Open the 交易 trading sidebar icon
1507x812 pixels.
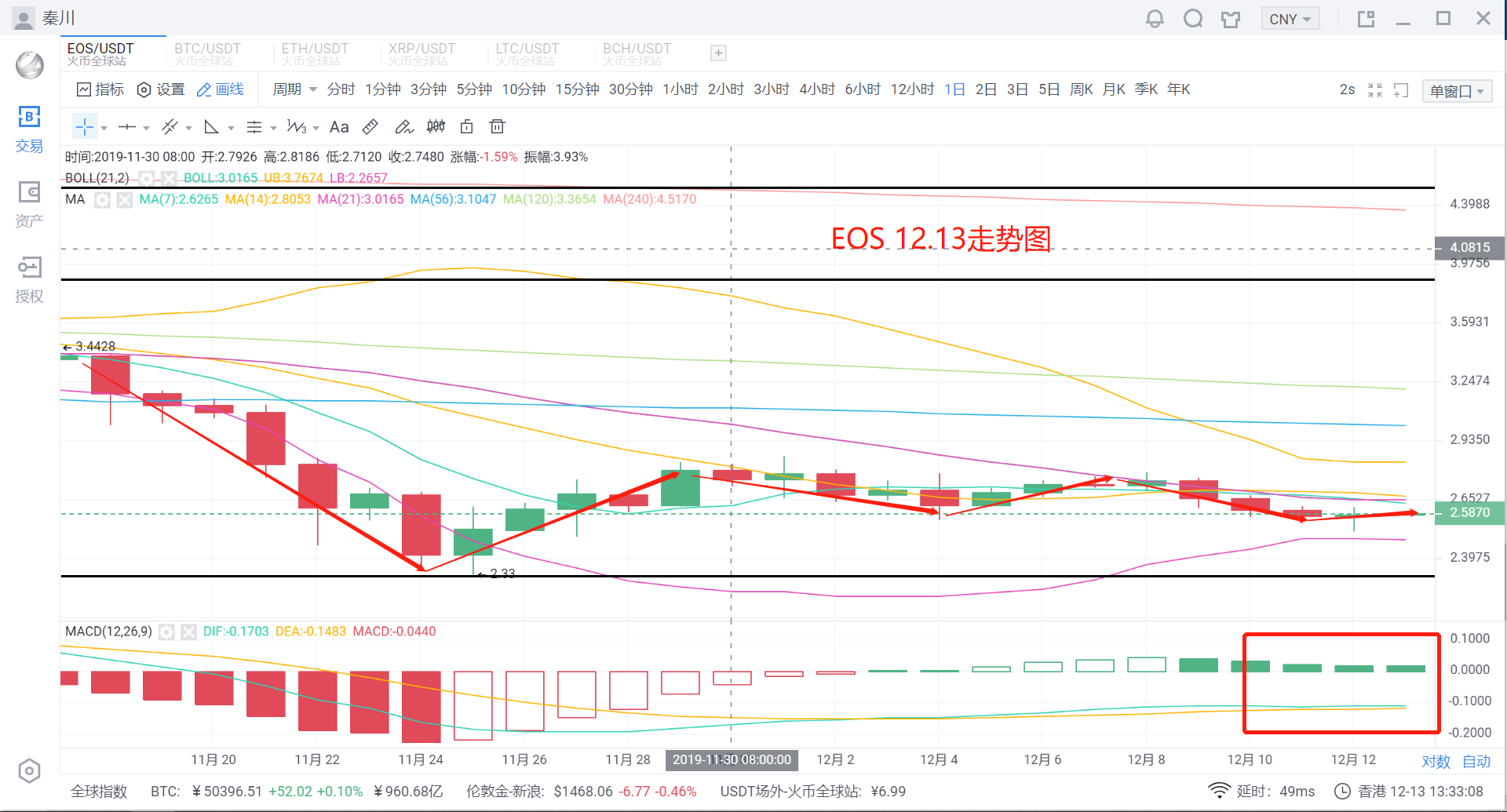[x=29, y=130]
